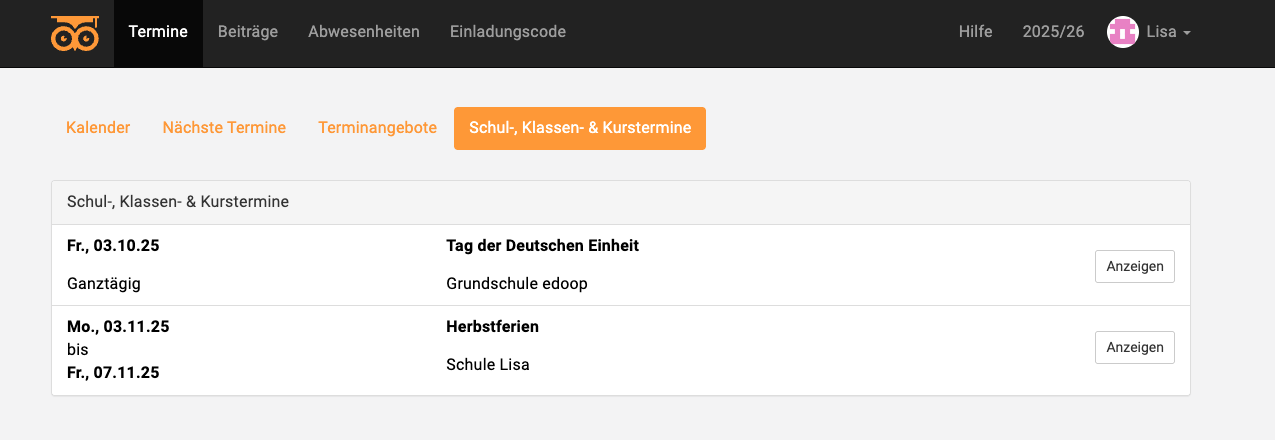Viewport: 1275px width, 440px height.
Task: Select the Schul-, Klassen- & Kurstermine tab
Action: tap(580, 128)
